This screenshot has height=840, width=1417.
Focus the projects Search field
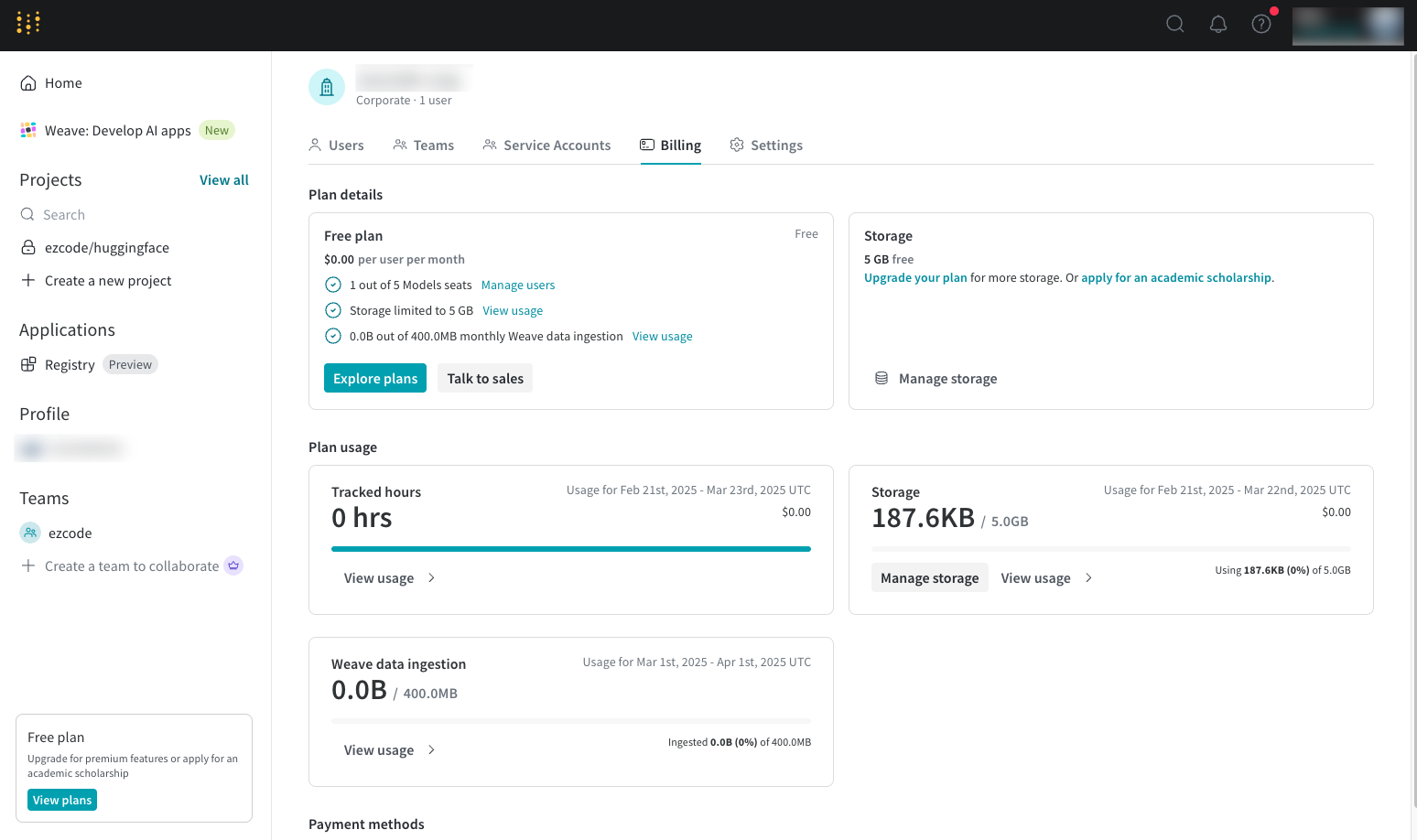[x=134, y=215]
